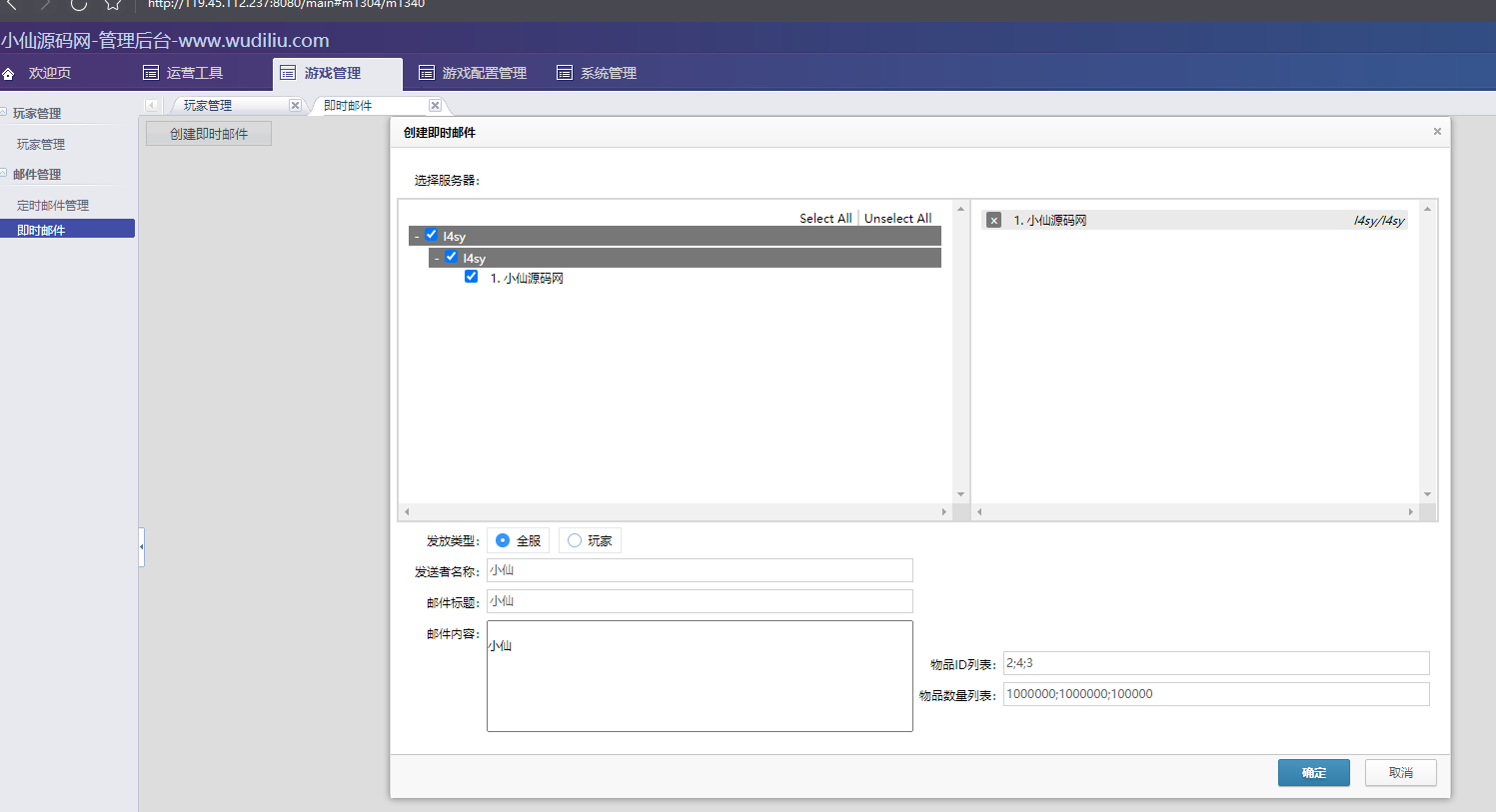
Task: Click the 物品数量列表 input field
Action: pyautogui.click(x=1216, y=694)
